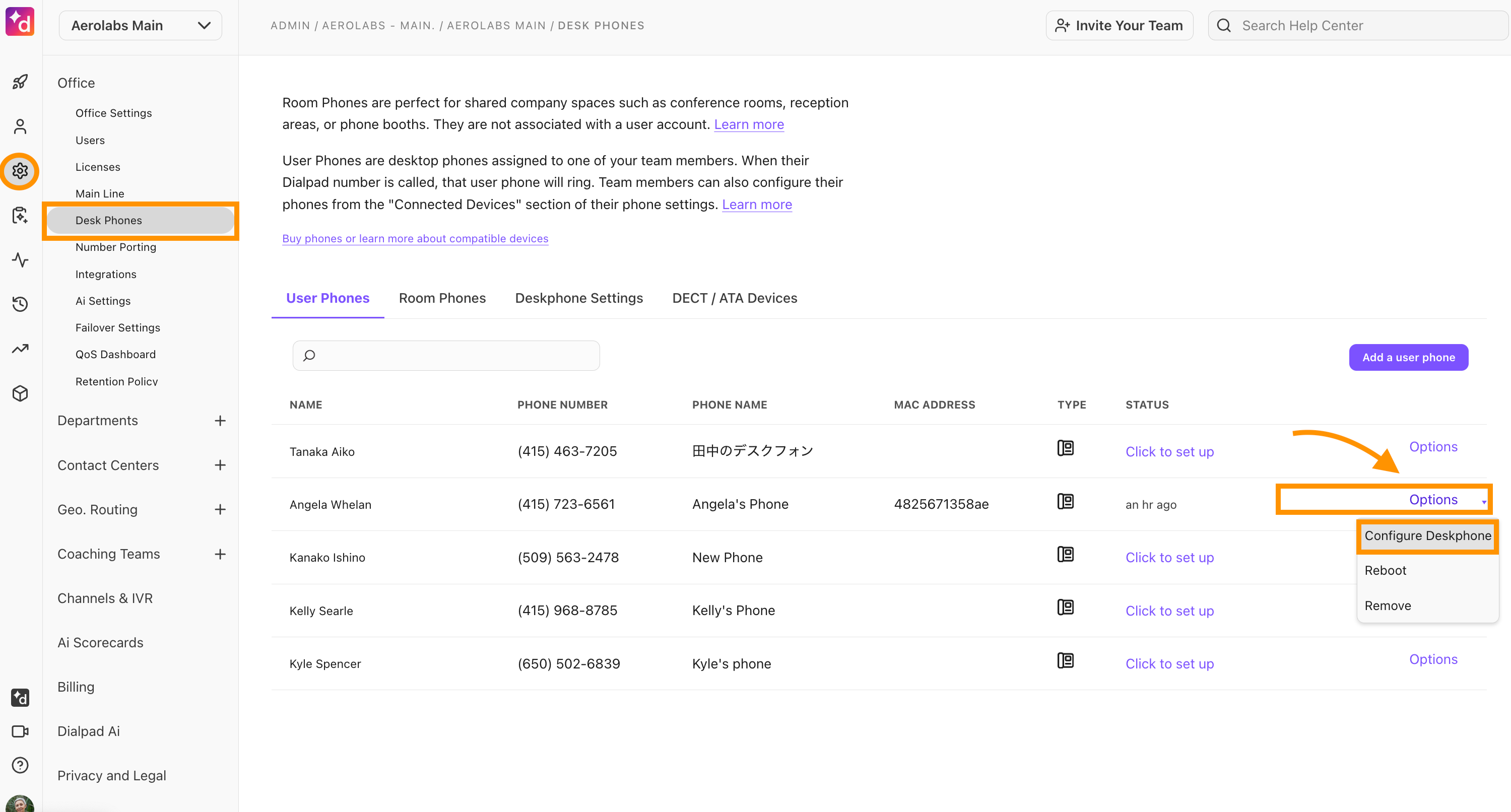The width and height of the screenshot is (1511, 812).
Task: Switch to the User Phones tab
Action: click(x=328, y=298)
